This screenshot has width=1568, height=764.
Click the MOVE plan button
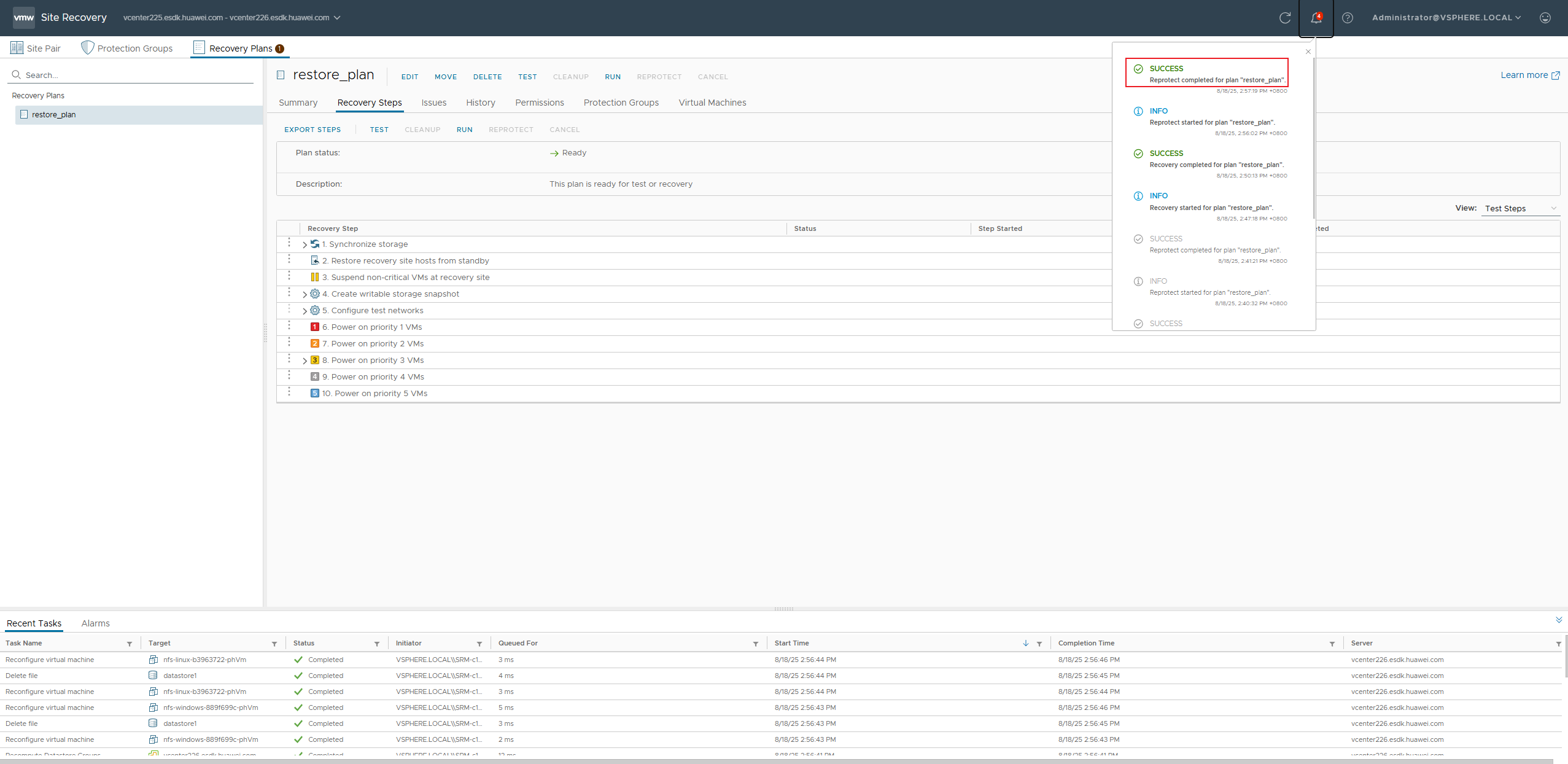(x=446, y=77)
